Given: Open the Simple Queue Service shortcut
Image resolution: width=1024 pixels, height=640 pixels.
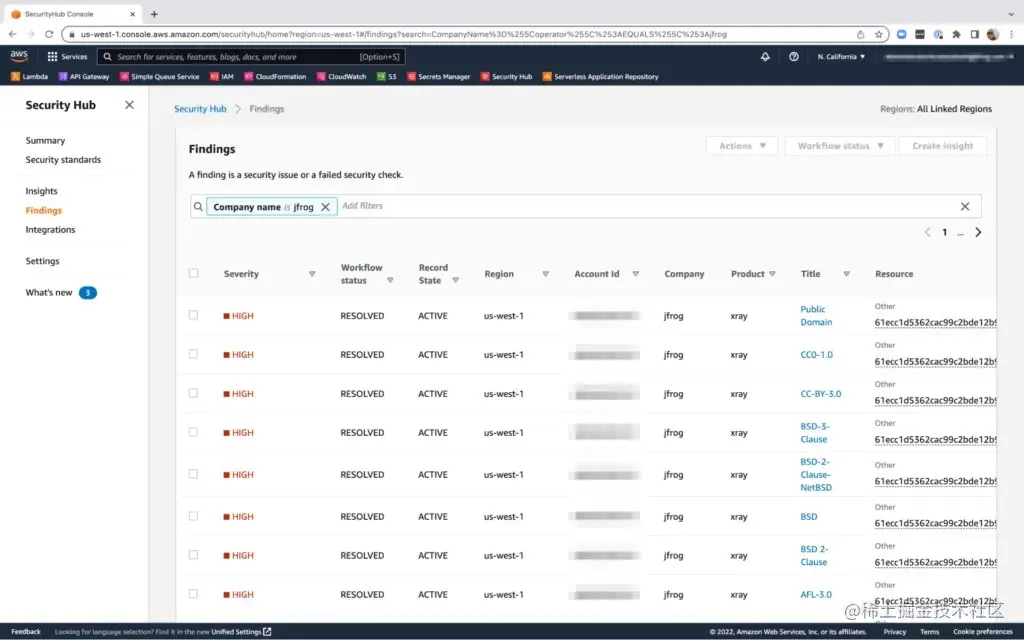Looking at the screenshot, I should click(159, 76).
